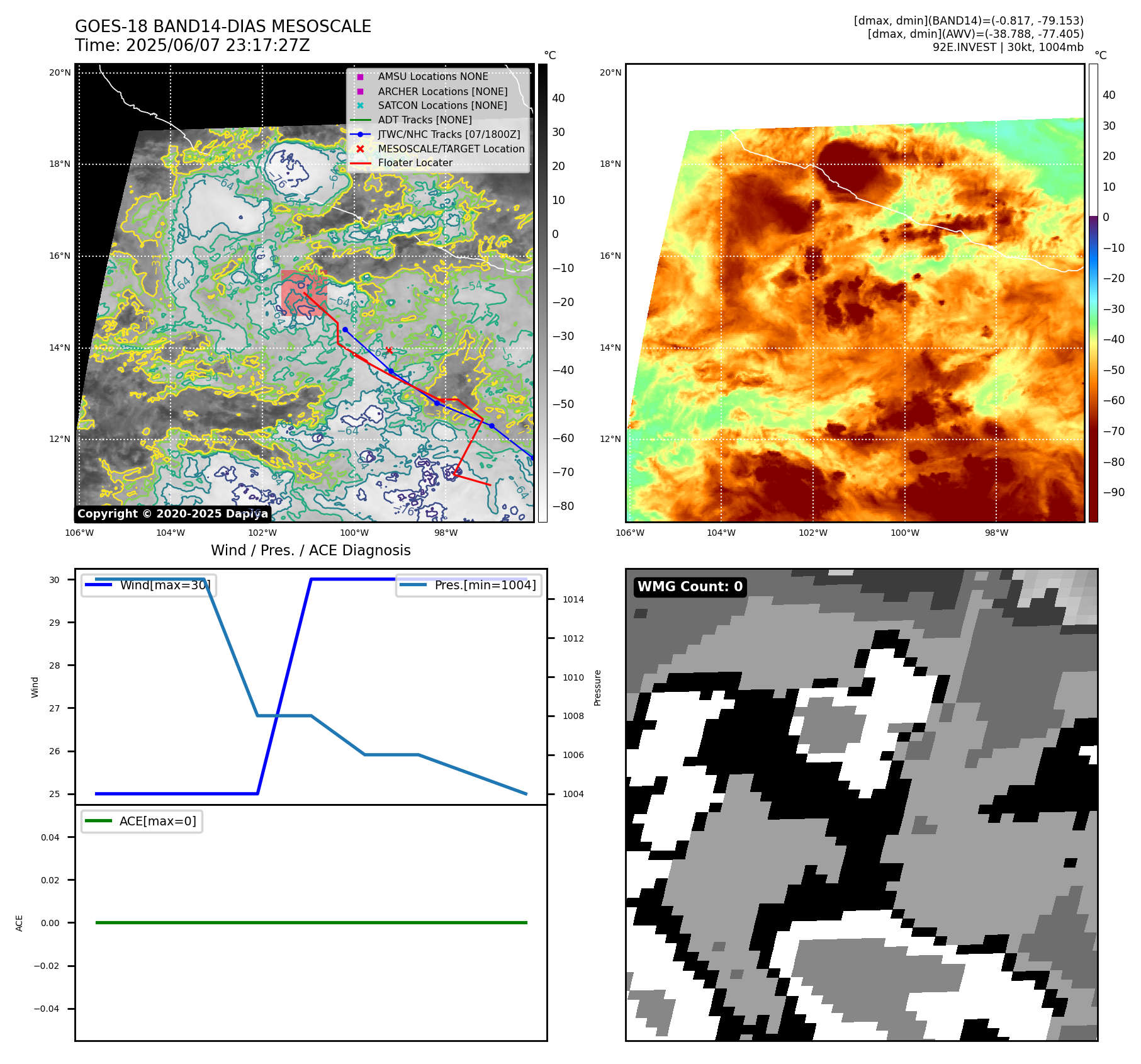Viewport: 1141px width, 1064px height.
Task: Select the 'JTWC/NHC Tracks [07/1800Z]' legend entry
Action: pyautogui.click(x=449, y=134)
